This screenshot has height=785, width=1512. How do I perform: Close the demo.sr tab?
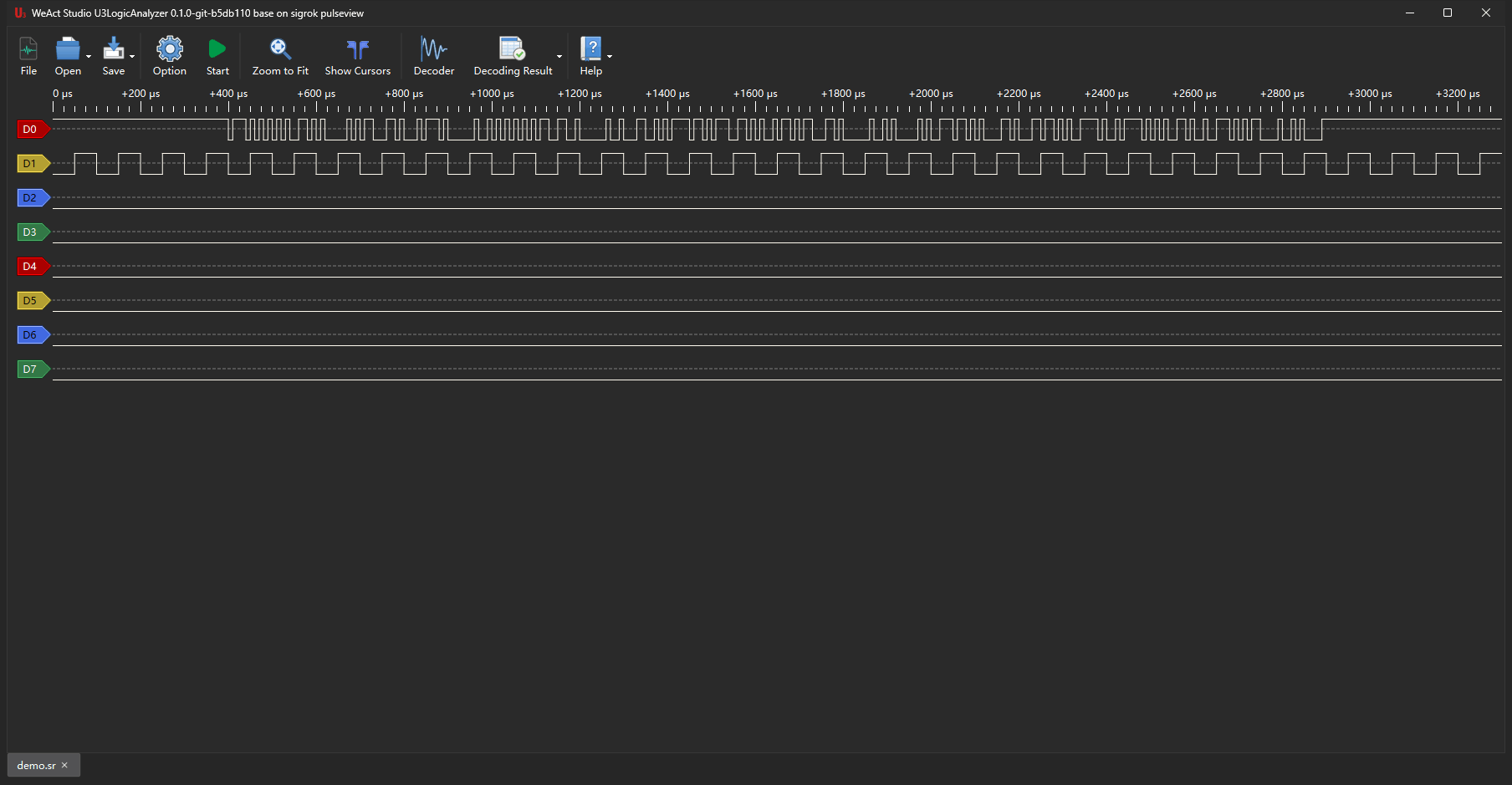64,765
